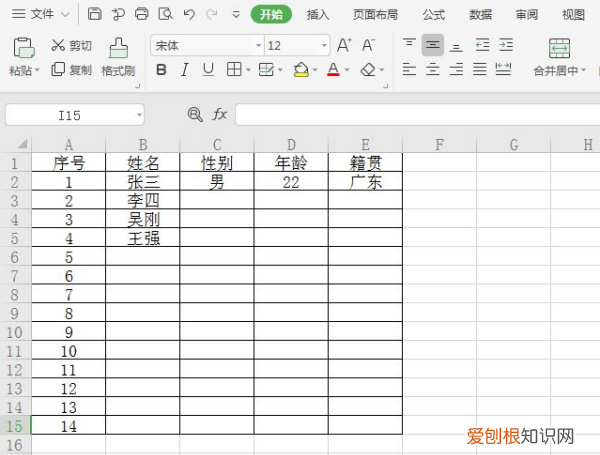Click the Undo arrow

pyautogui.click(x=189, y=15)
